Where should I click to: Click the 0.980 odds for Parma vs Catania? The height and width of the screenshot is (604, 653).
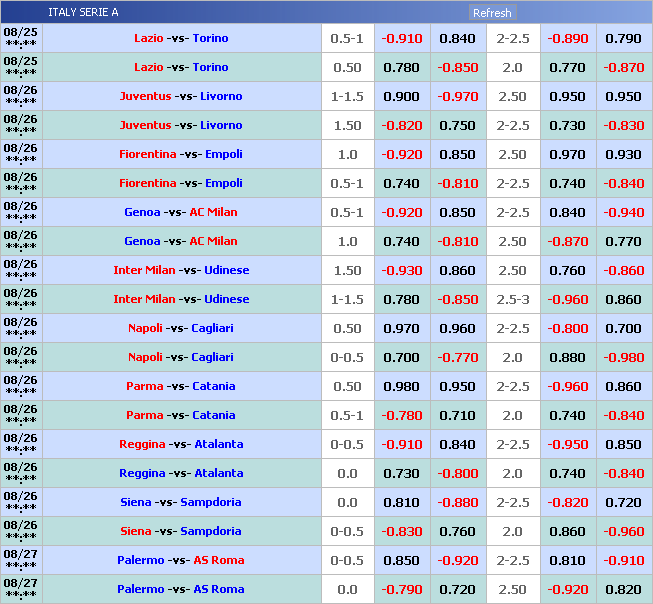tap(401, 386)
